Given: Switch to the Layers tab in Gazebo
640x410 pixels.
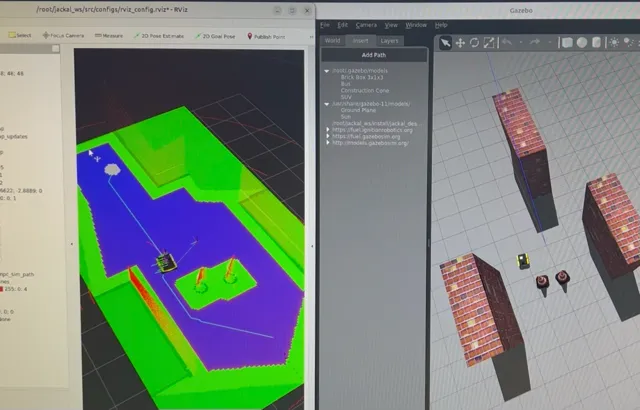Looking at the screenshot, I should click(389, 41).
